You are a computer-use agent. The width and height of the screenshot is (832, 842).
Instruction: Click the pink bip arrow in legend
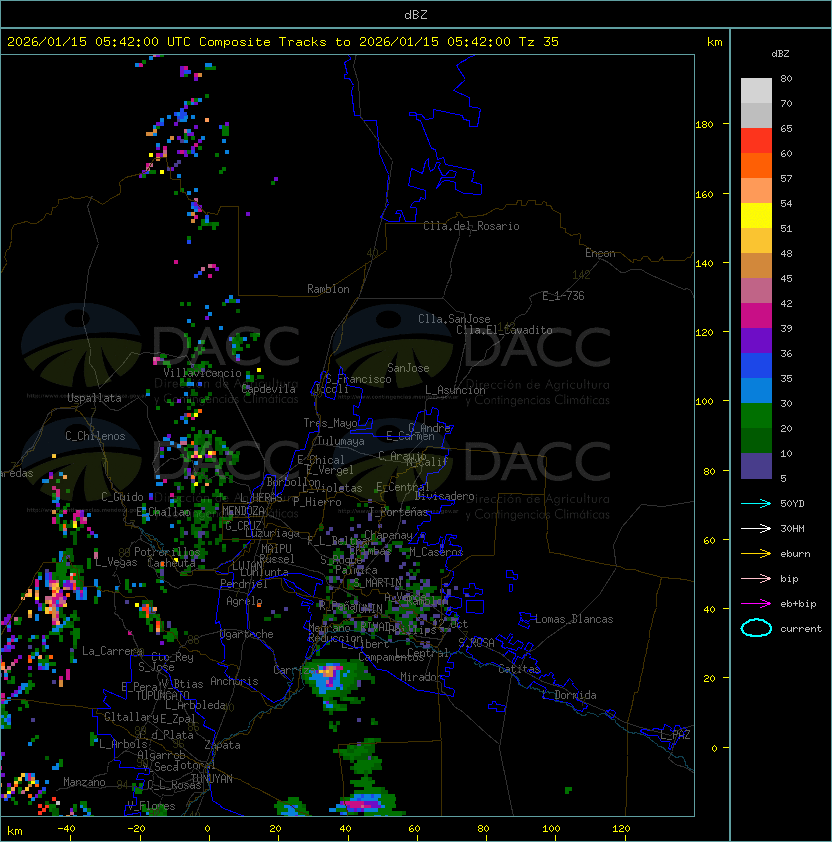pos(756,578)
